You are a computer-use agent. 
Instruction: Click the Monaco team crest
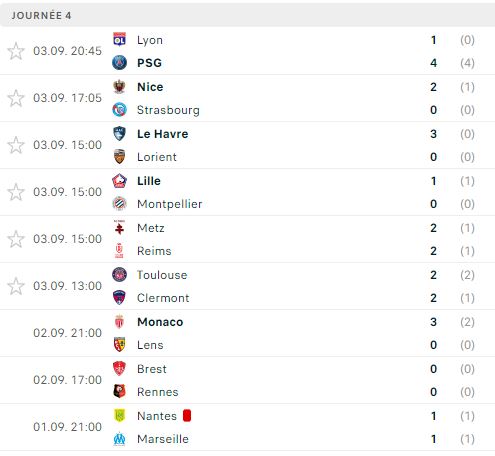(x=119, y=322)
